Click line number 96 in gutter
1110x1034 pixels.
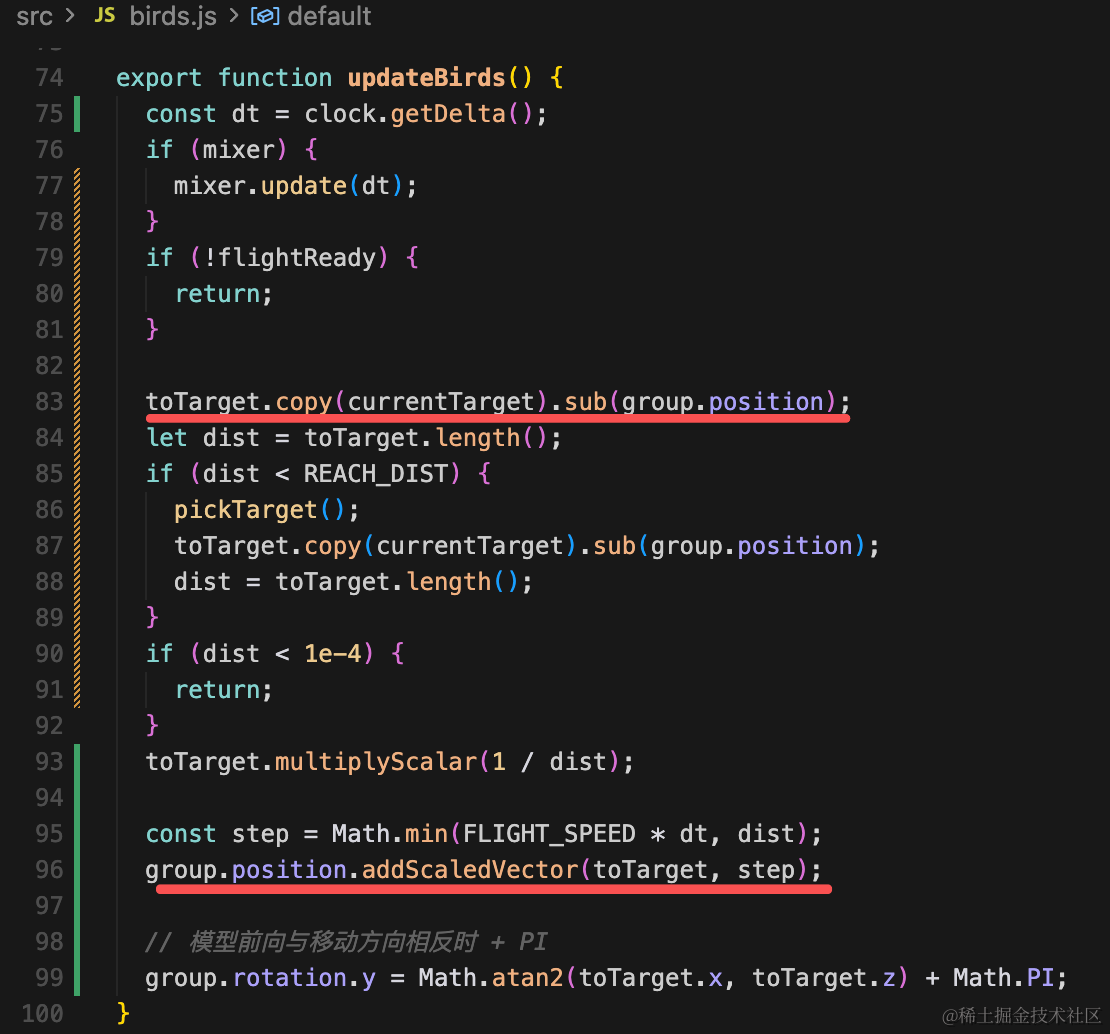point(50,870)
